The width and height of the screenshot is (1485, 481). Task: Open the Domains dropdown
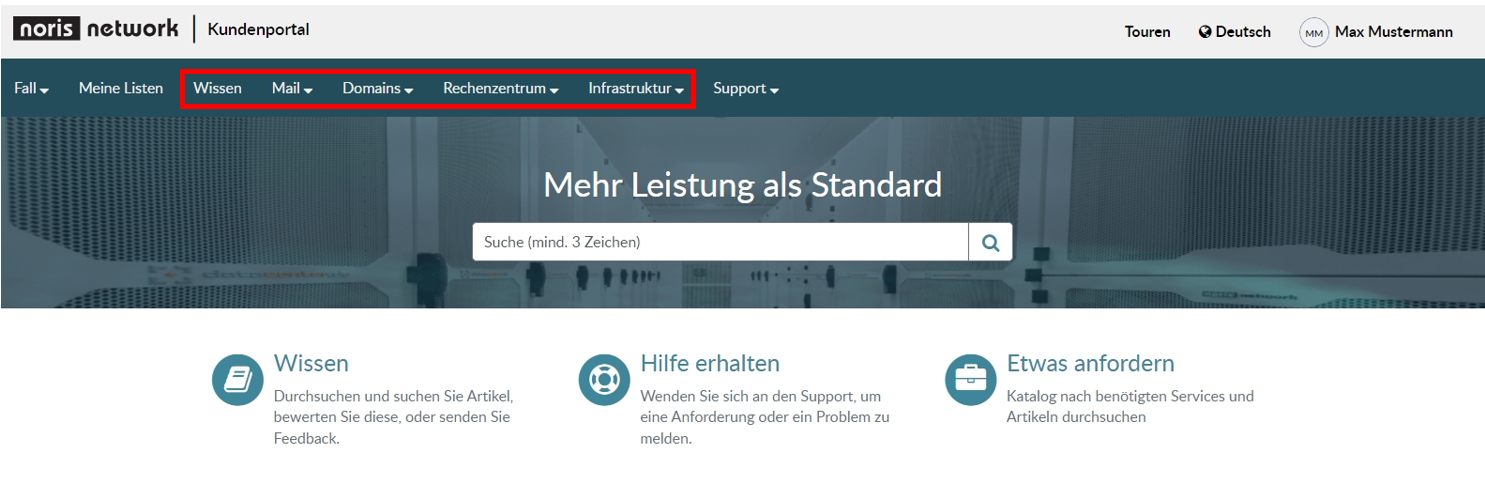(x=378, y=88)
